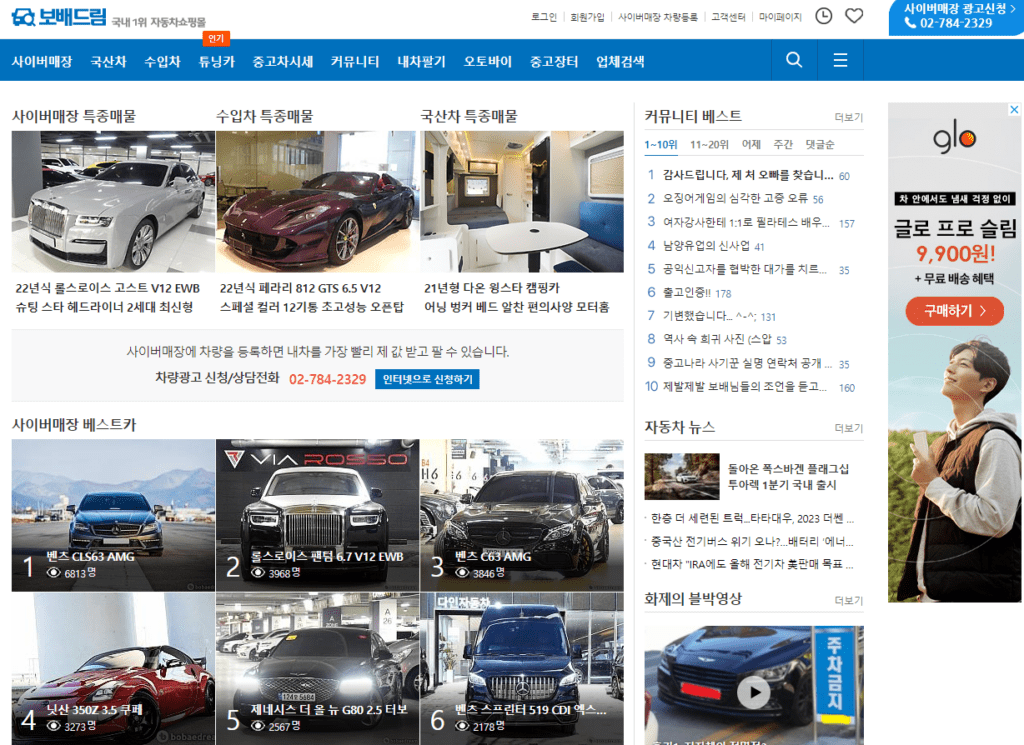Open 내차팔기 menu
The width and height of the screenshot is (1024, 745).
(421, 61)
